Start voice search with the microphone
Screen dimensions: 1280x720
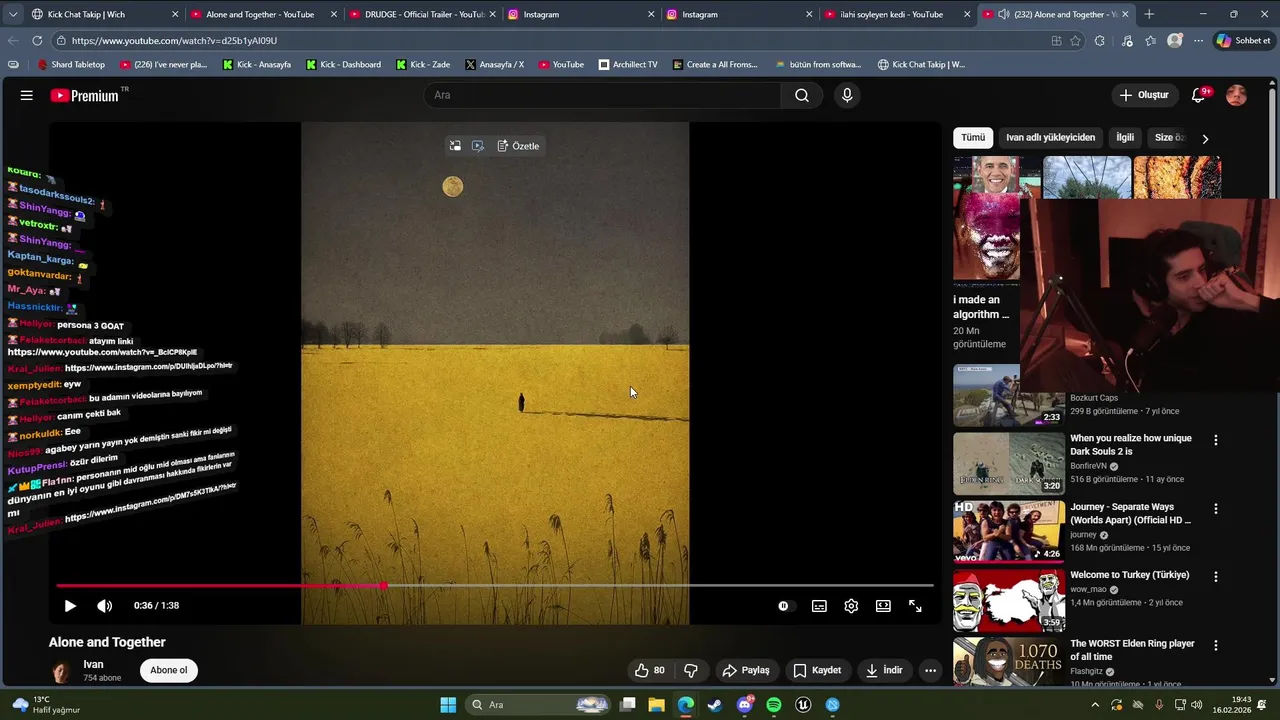[847, 95]
